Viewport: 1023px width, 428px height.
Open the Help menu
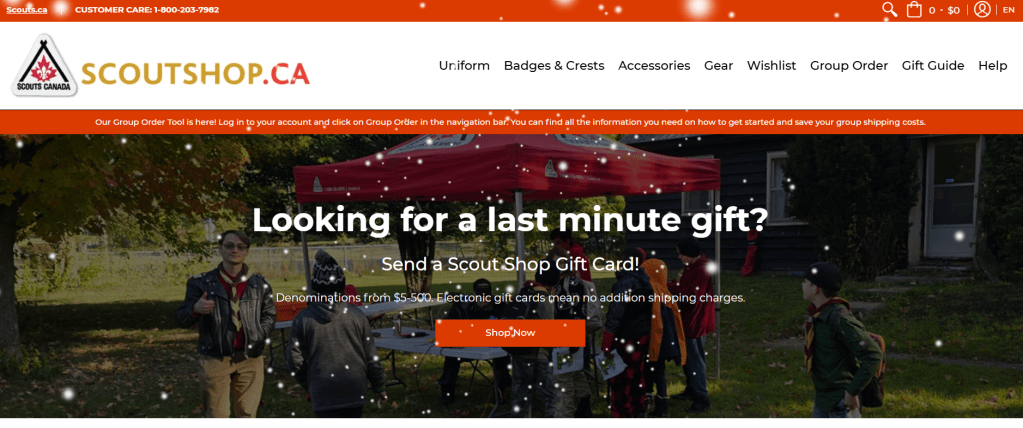pyautogui.click(x=992, y=65)
